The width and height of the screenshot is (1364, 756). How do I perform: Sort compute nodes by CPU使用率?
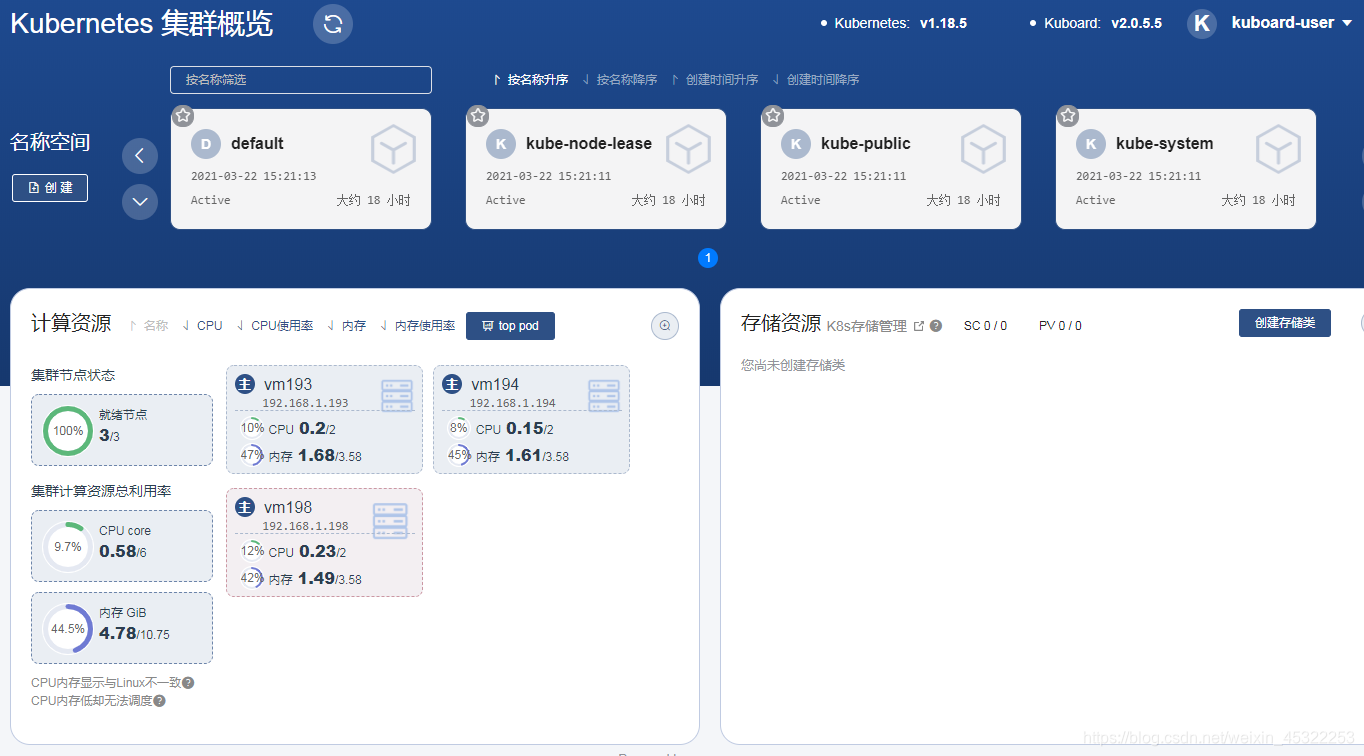click(275, 326)
